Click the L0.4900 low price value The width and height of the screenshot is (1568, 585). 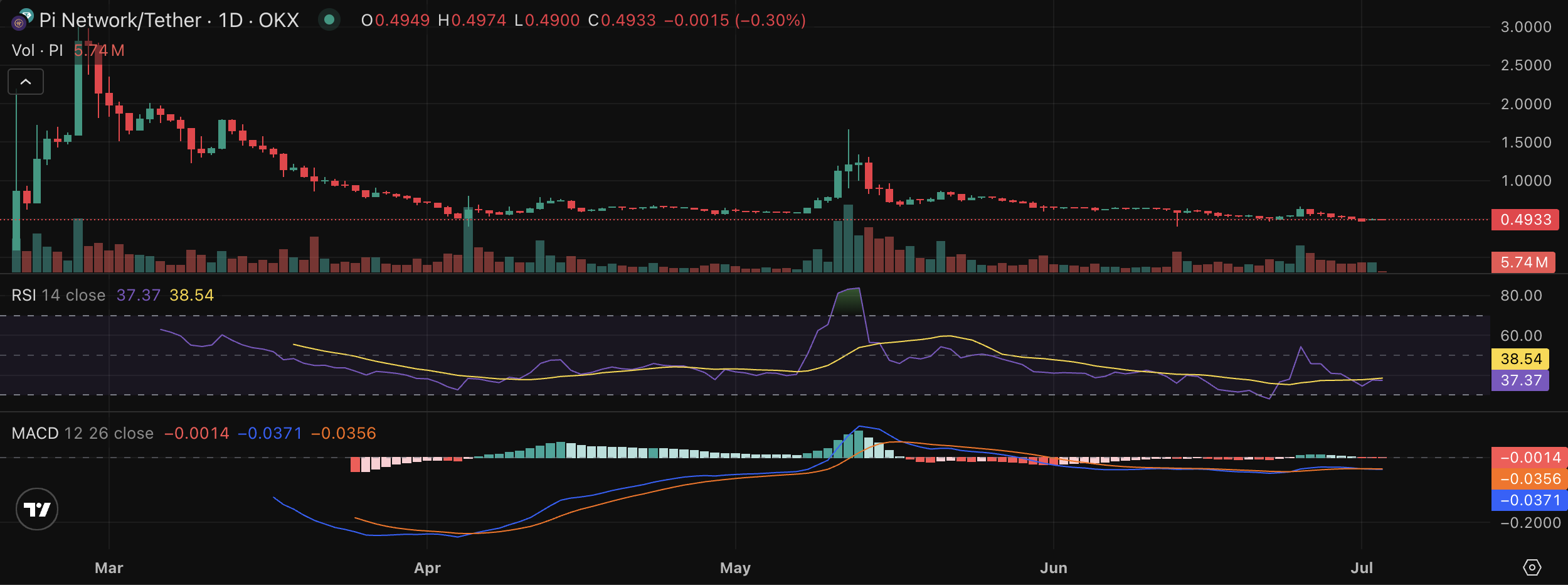point(547,20)
